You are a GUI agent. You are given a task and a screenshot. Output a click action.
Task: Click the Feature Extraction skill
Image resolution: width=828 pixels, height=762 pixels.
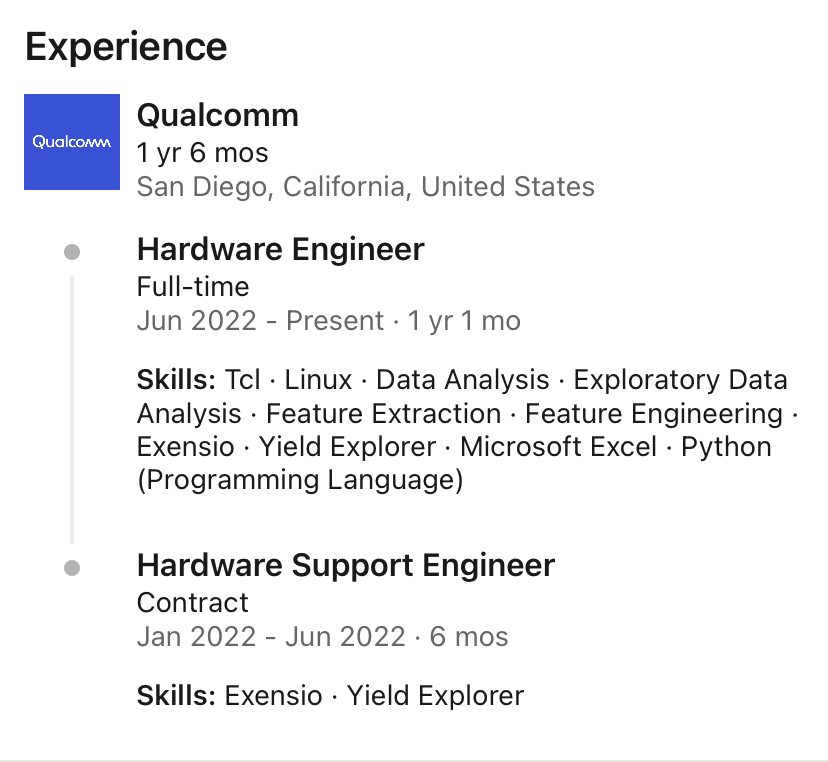383,413
